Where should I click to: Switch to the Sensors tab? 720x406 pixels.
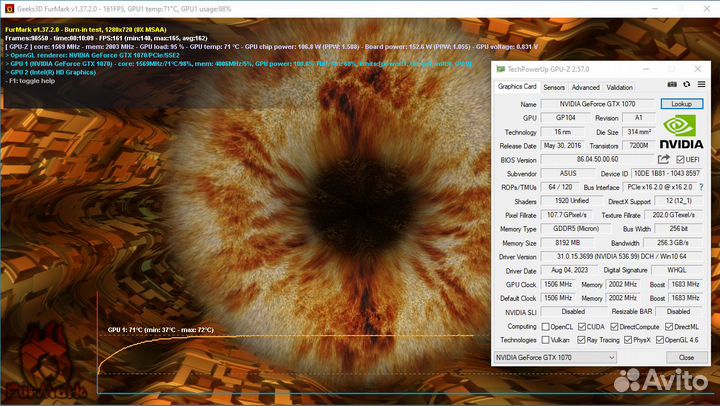(554, 87)
